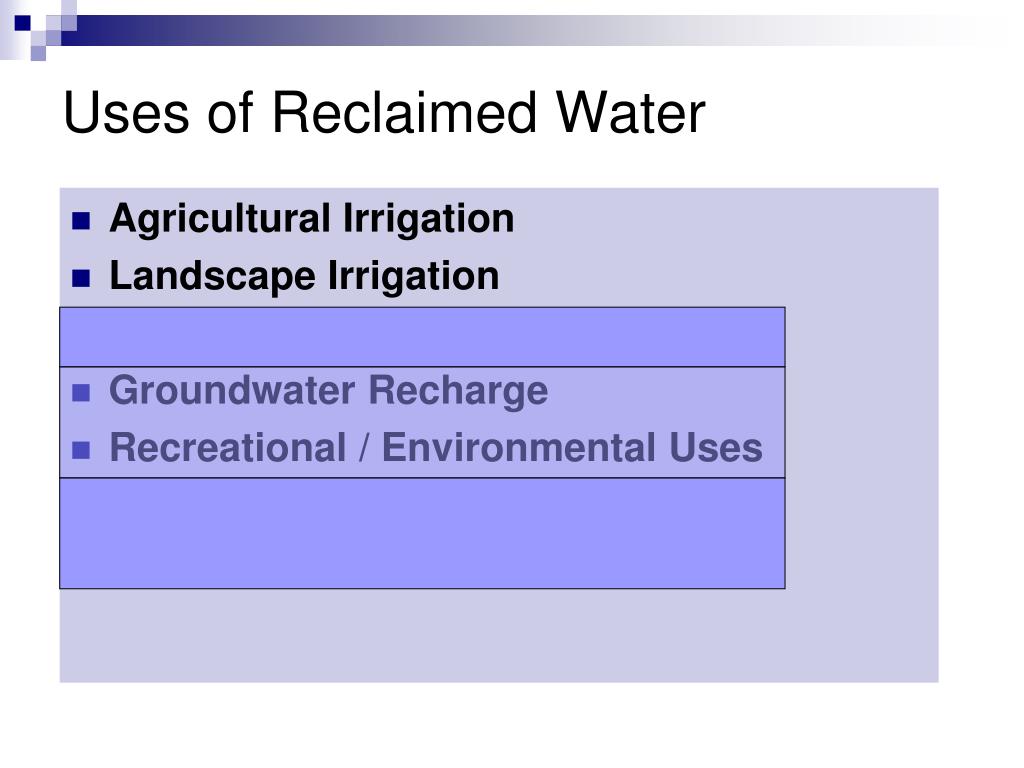Click the light purple square in the corner decoration
This screenshot has width=1024, height=768.
pyautogui.click(x=39, y=53)
